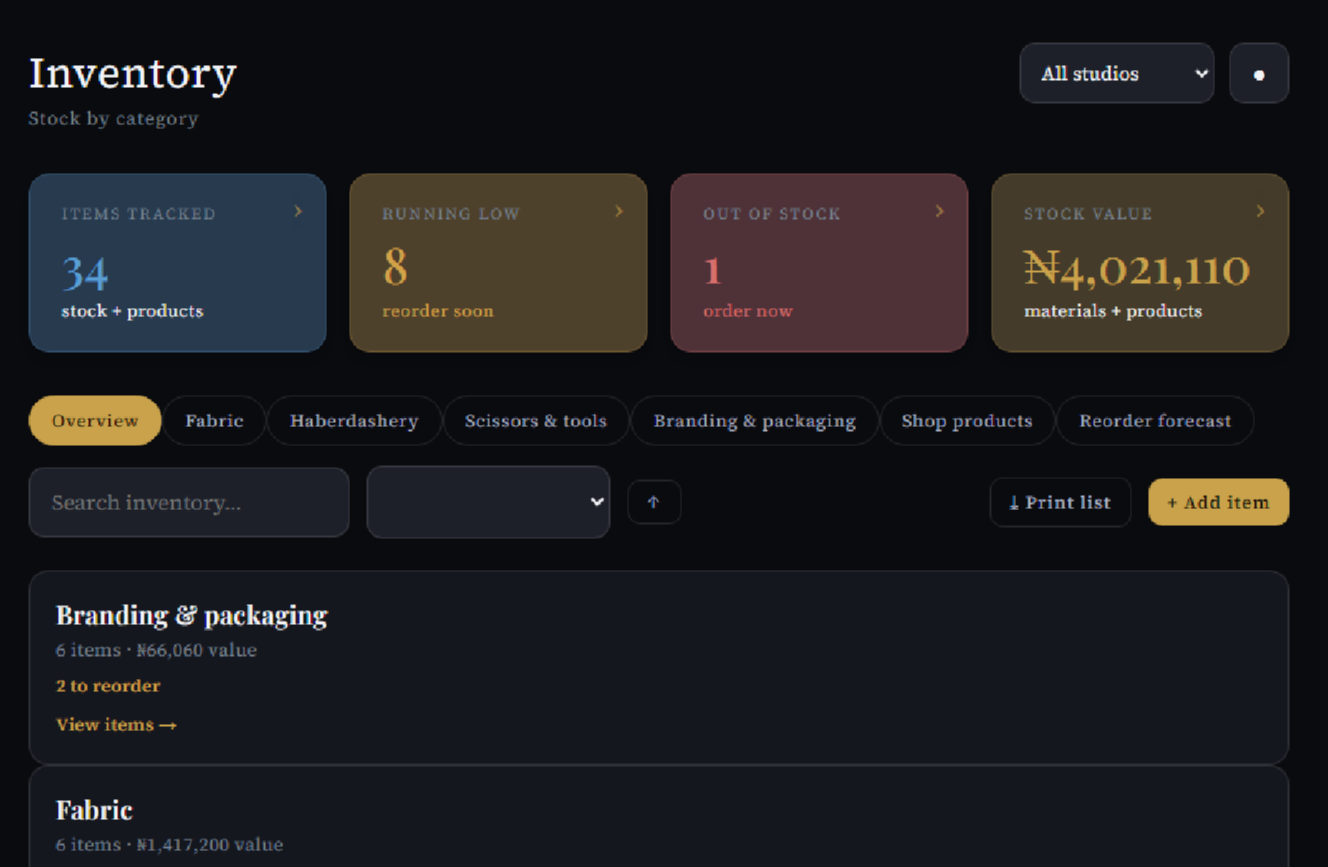Open the All studios dropdown
1328x867 pixels.
point(1117,73)
